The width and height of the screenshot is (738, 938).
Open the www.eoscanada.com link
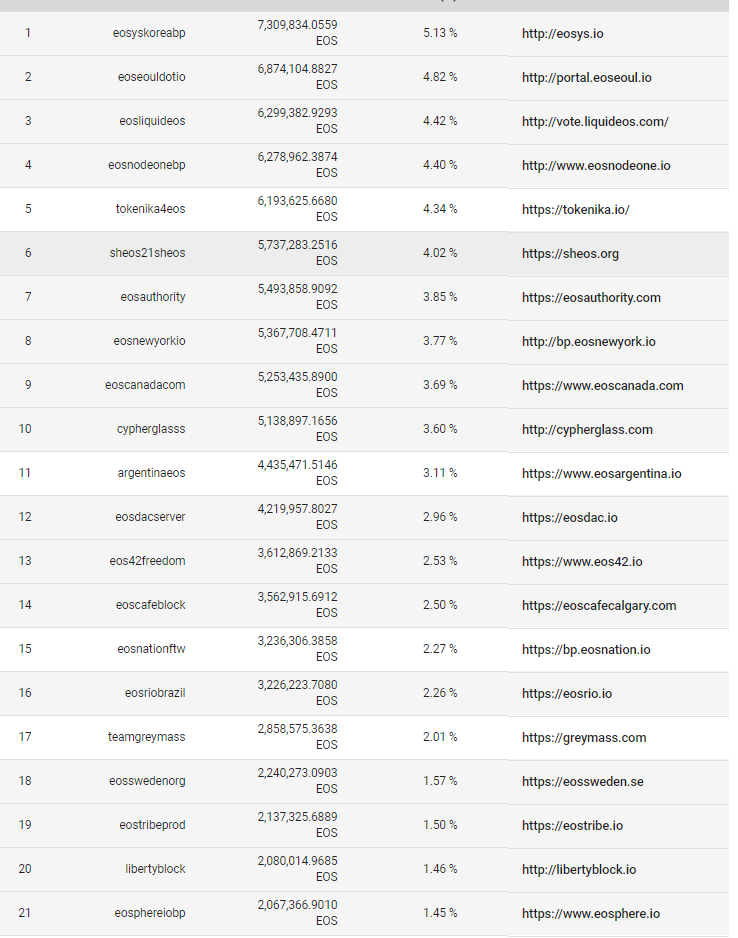click(602, 386)
